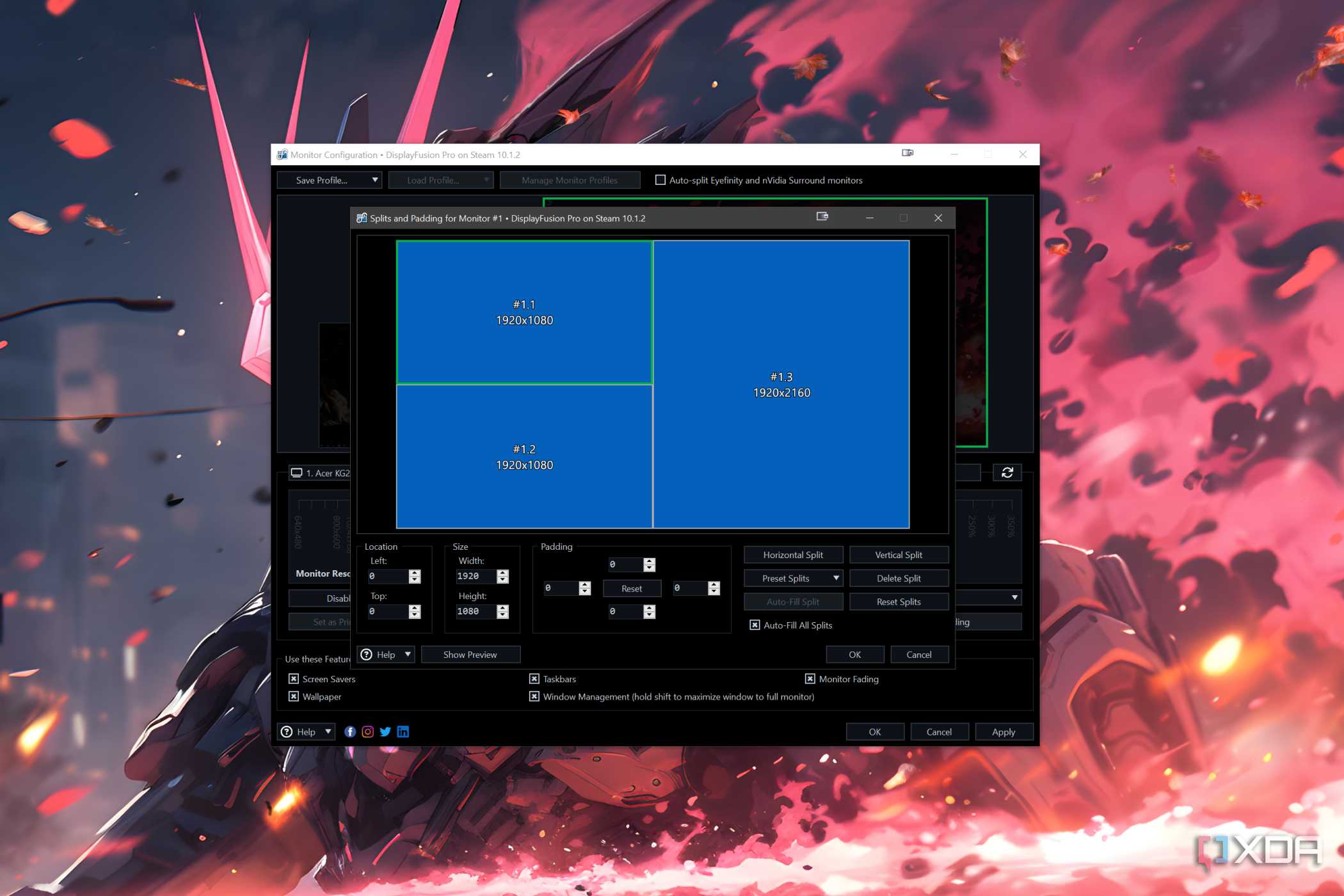Open the Save Profile dropdown

(330, 180)
